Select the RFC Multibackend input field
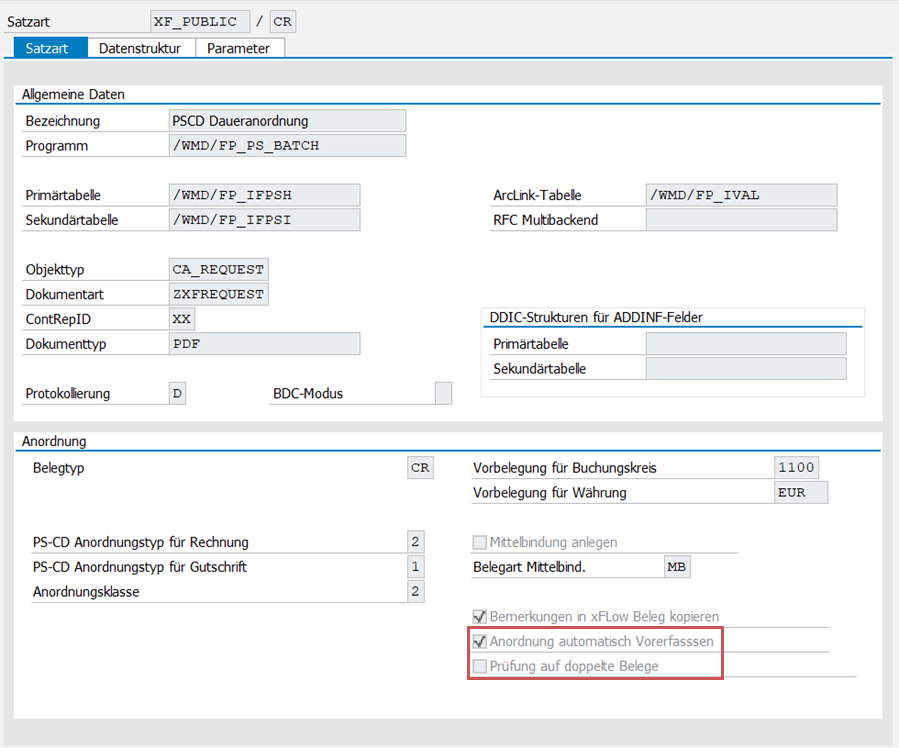The image size is (899, 748). pyautogui.click(x=740, y=219)
